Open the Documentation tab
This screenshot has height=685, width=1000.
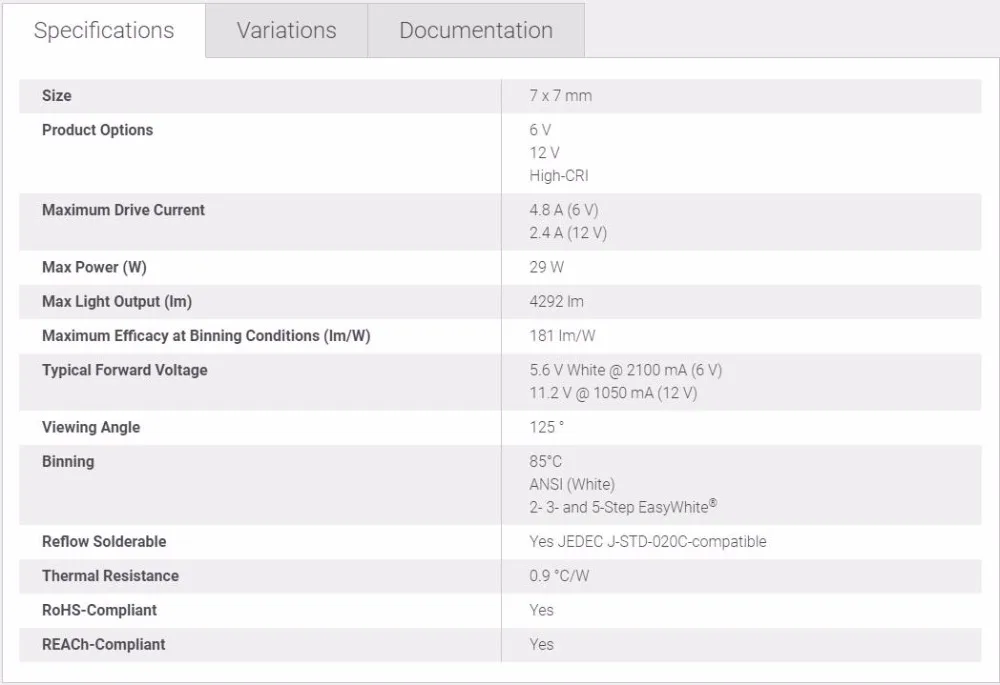[x=476, y=31]
